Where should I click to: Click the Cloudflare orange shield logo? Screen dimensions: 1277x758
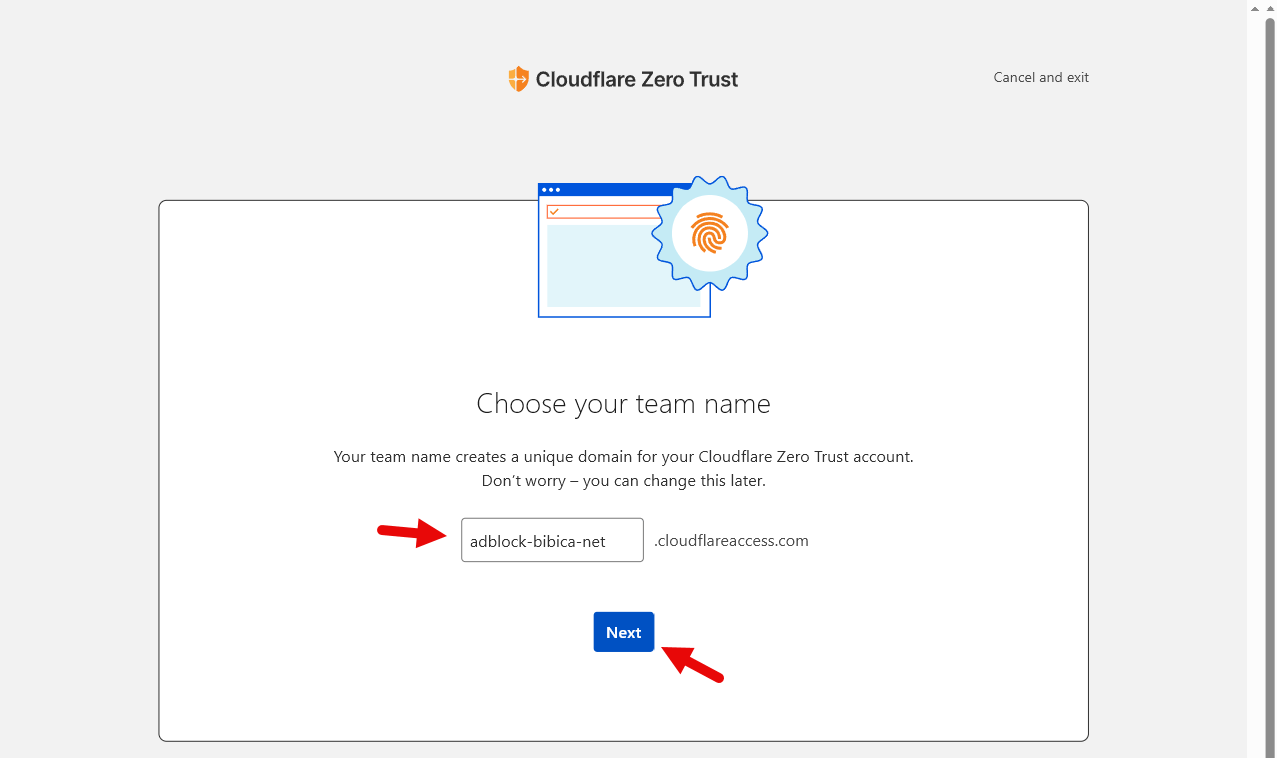(517, 79)
